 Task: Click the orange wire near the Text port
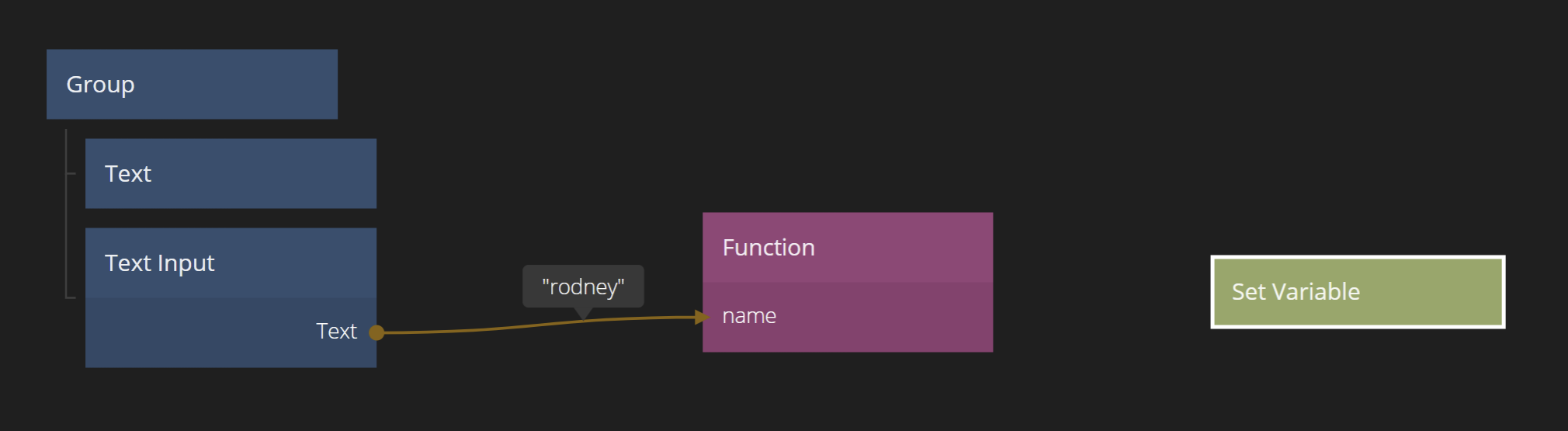point(435,332)
